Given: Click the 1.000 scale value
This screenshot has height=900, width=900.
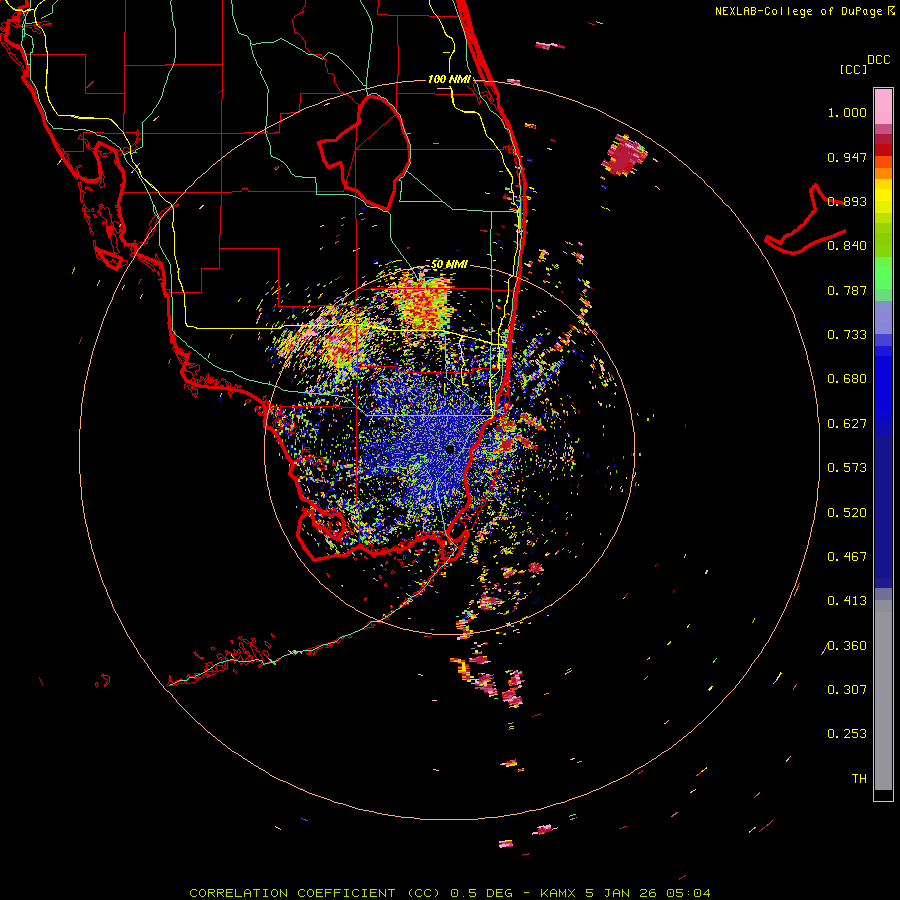Looking at the screenshot, I should click(847, 112).
